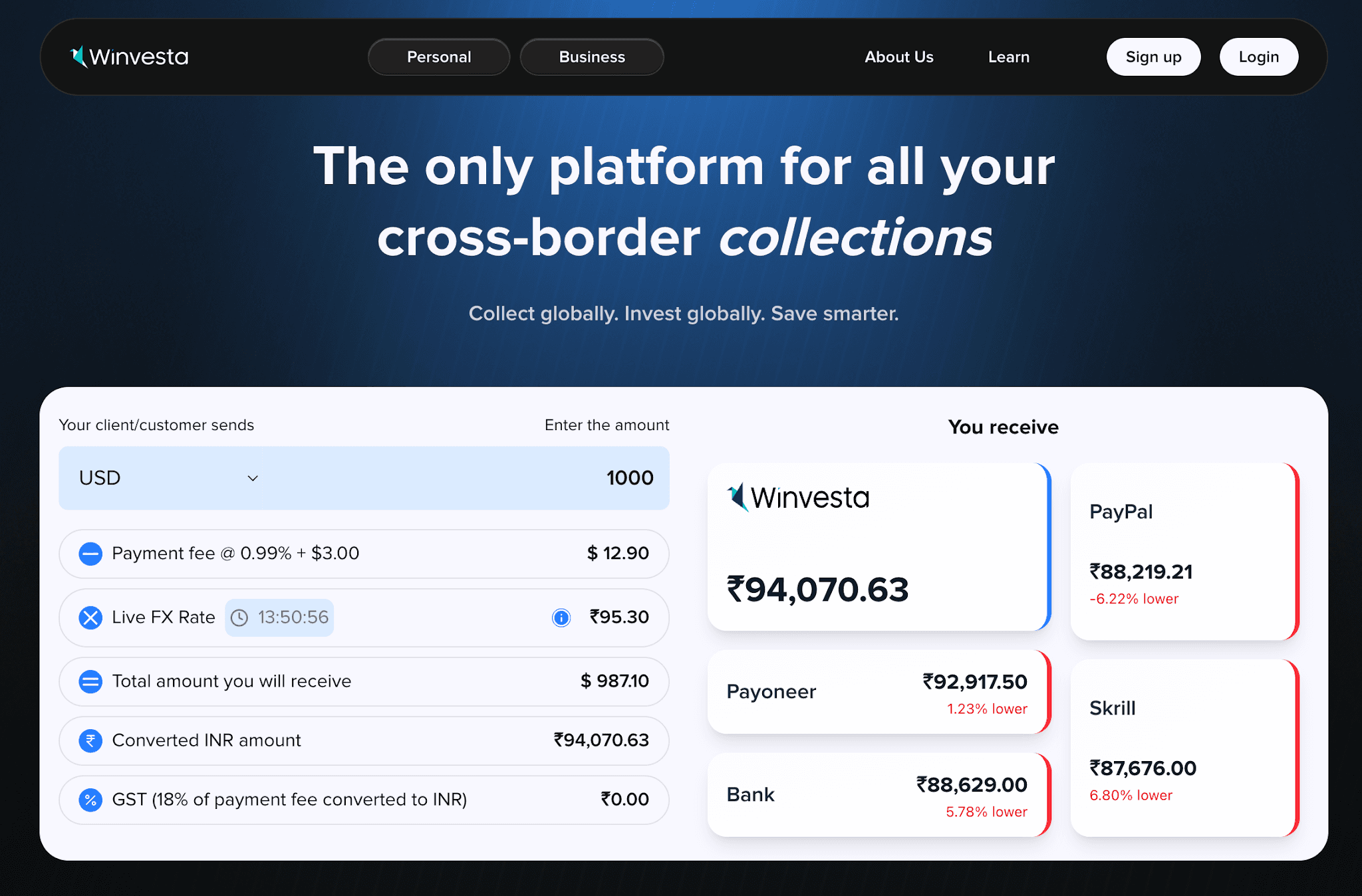Click the equals icon beside Total amount
Screen dimensions: 1362x896
90,681
